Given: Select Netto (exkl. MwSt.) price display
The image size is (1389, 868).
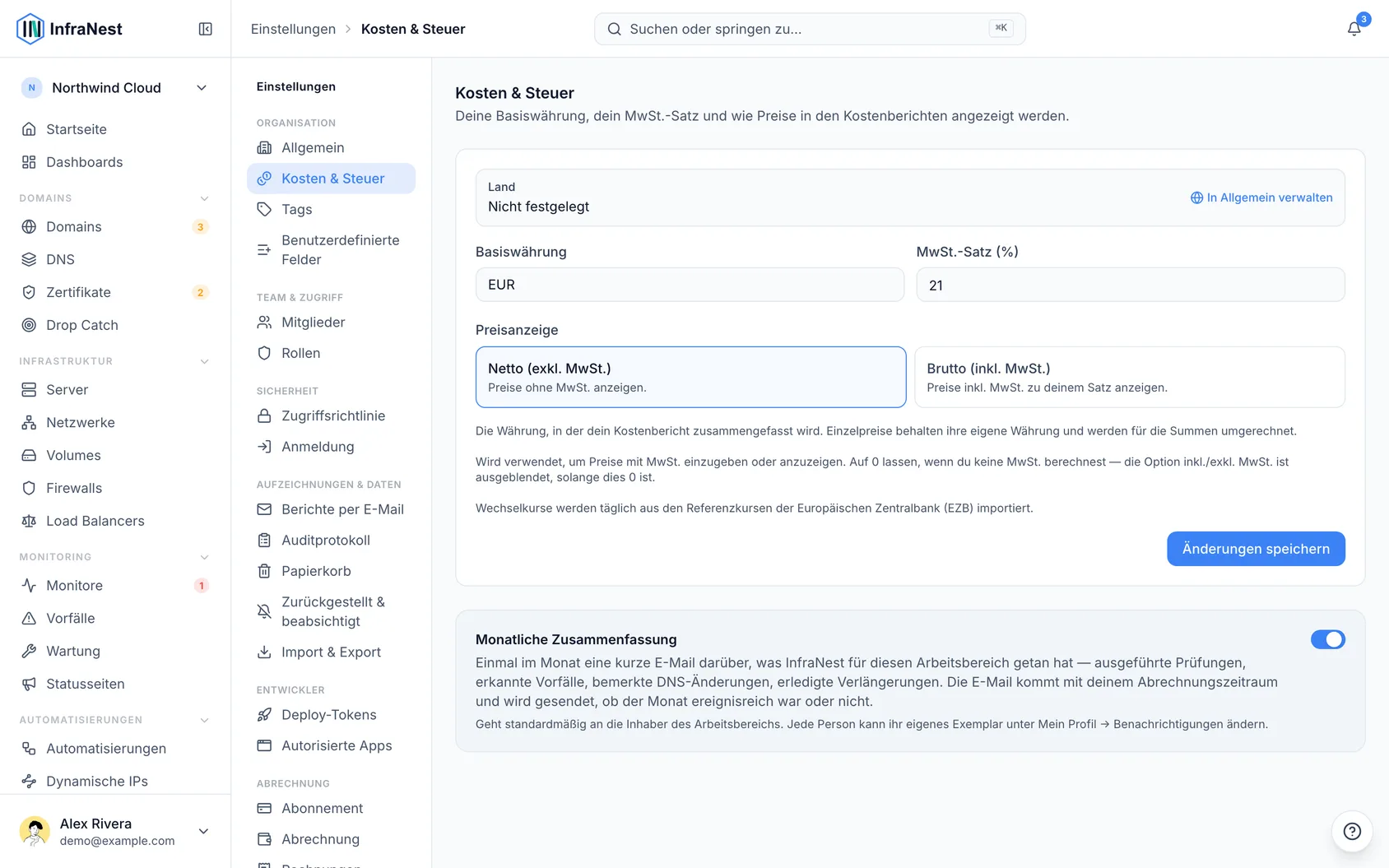Looking at the screenshot, I should (x=690, y=377).
